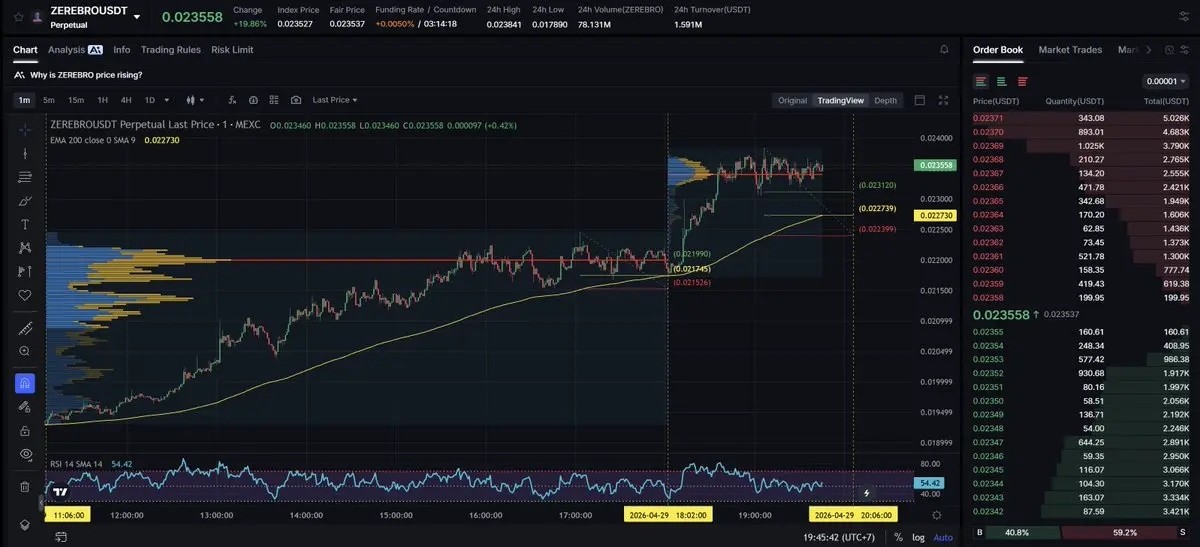Open the Info tab
This screenshot has height=547, width=1200.
[x=122, y=49]
